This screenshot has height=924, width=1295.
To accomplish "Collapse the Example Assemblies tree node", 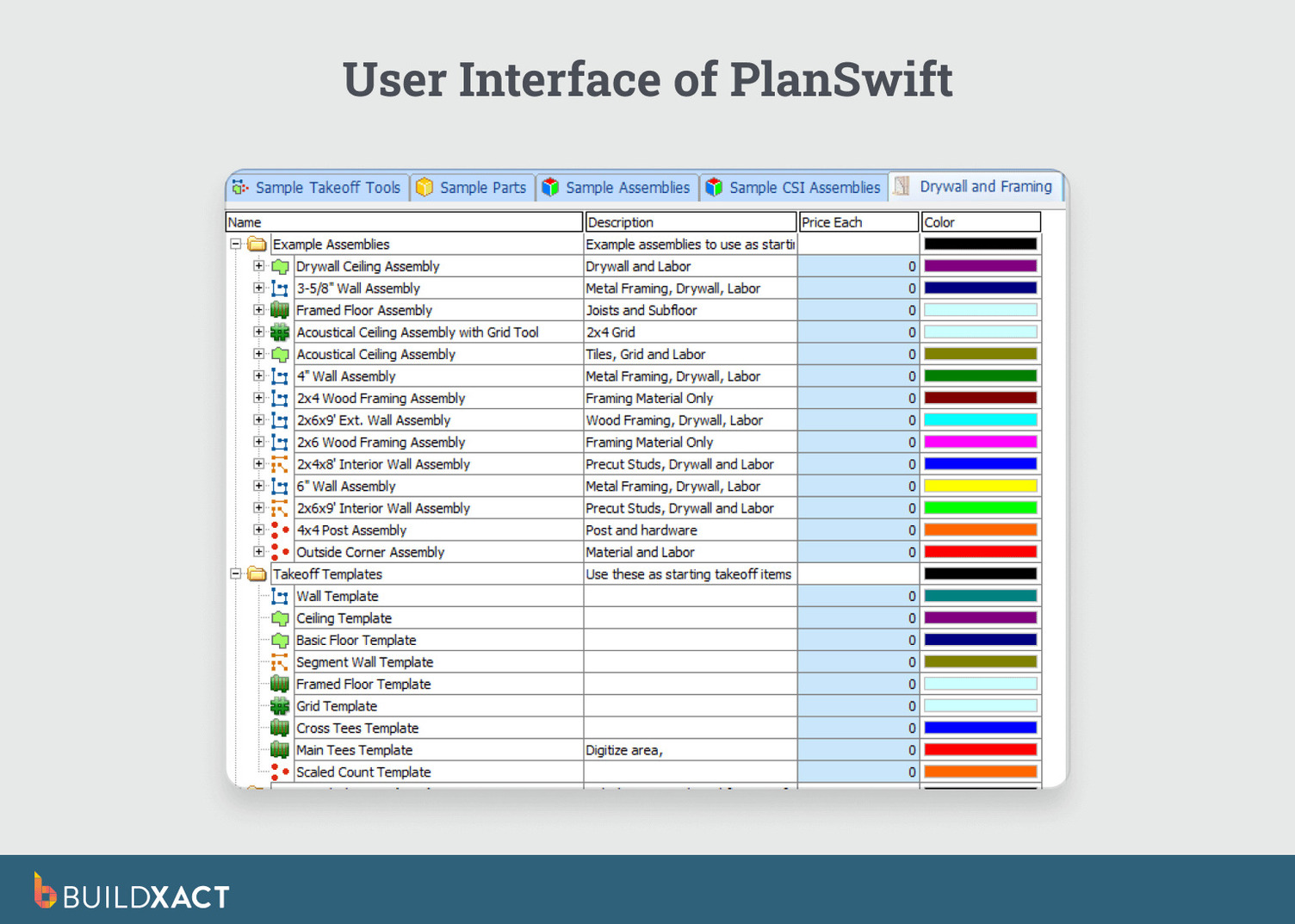I will [x=236, y=244].
